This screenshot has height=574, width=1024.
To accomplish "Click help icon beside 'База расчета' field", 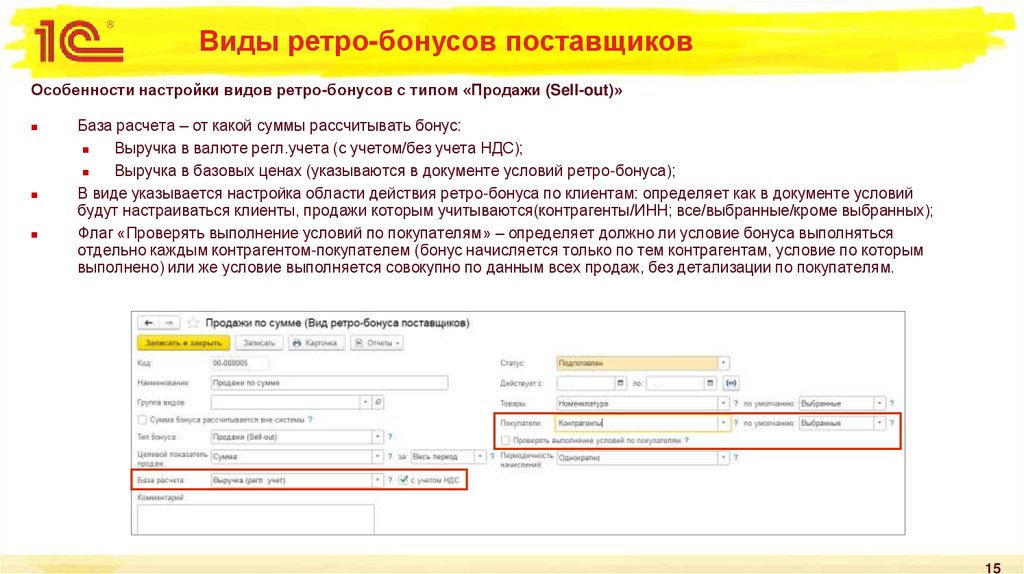I will coord(390,480).
